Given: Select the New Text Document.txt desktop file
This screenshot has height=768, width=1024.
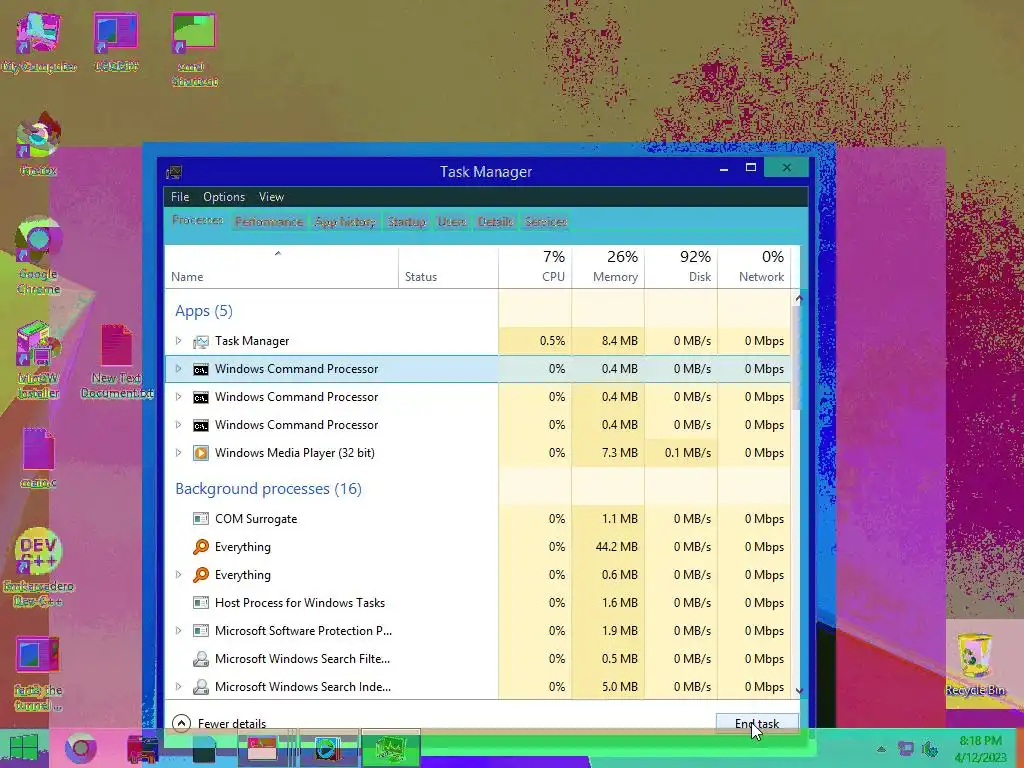Looking at the screenshot, I should pyautogui.click(x=116, y=361).
